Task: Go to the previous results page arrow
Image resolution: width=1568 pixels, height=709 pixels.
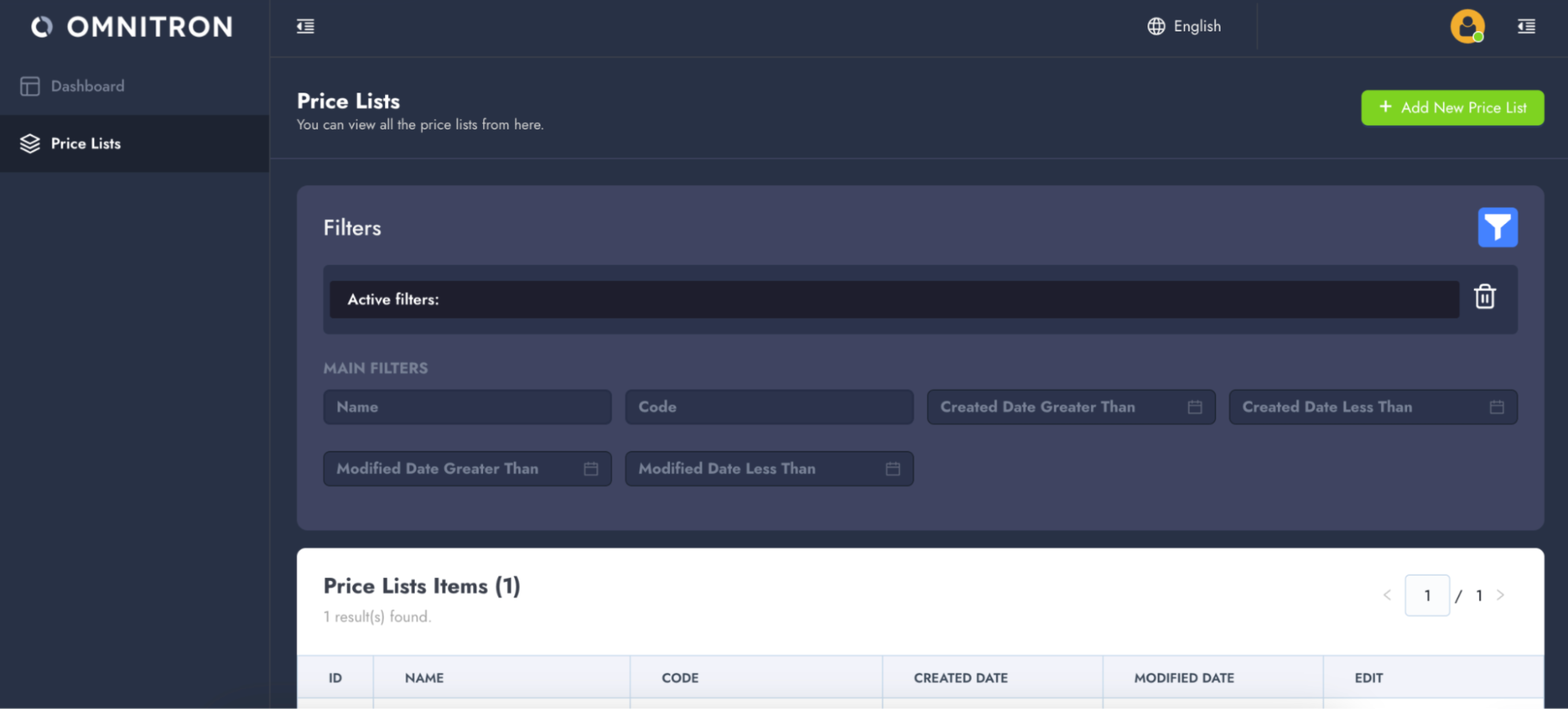Action: tap(1387, 595)
